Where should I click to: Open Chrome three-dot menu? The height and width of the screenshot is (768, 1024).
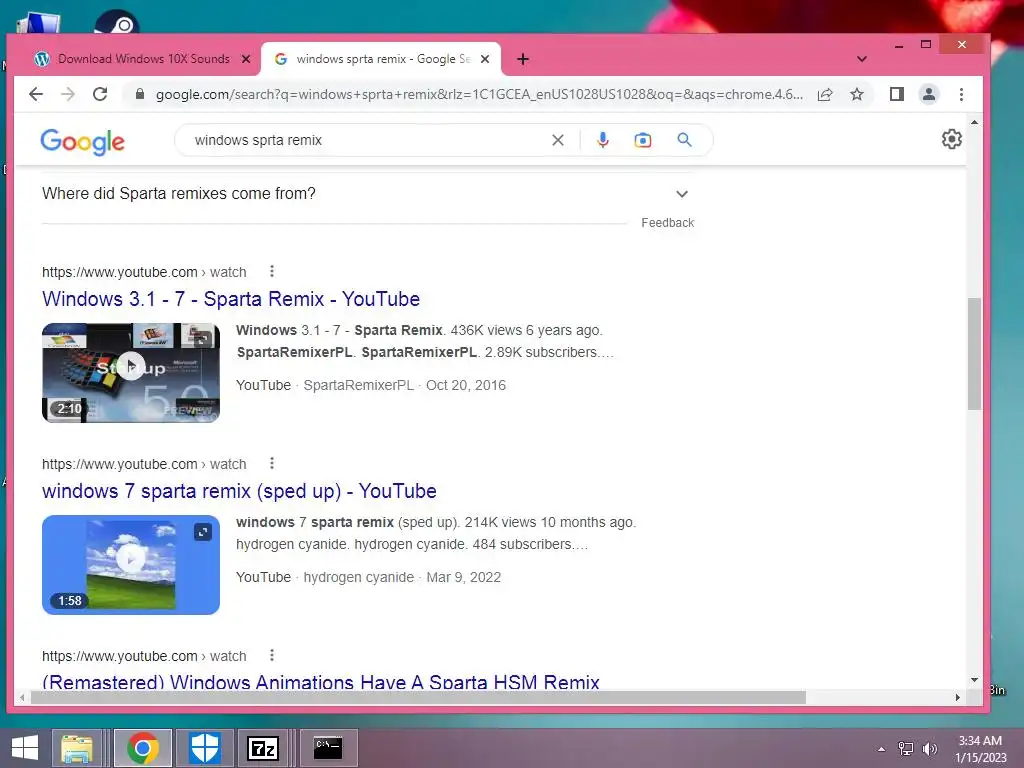[961, 94]
